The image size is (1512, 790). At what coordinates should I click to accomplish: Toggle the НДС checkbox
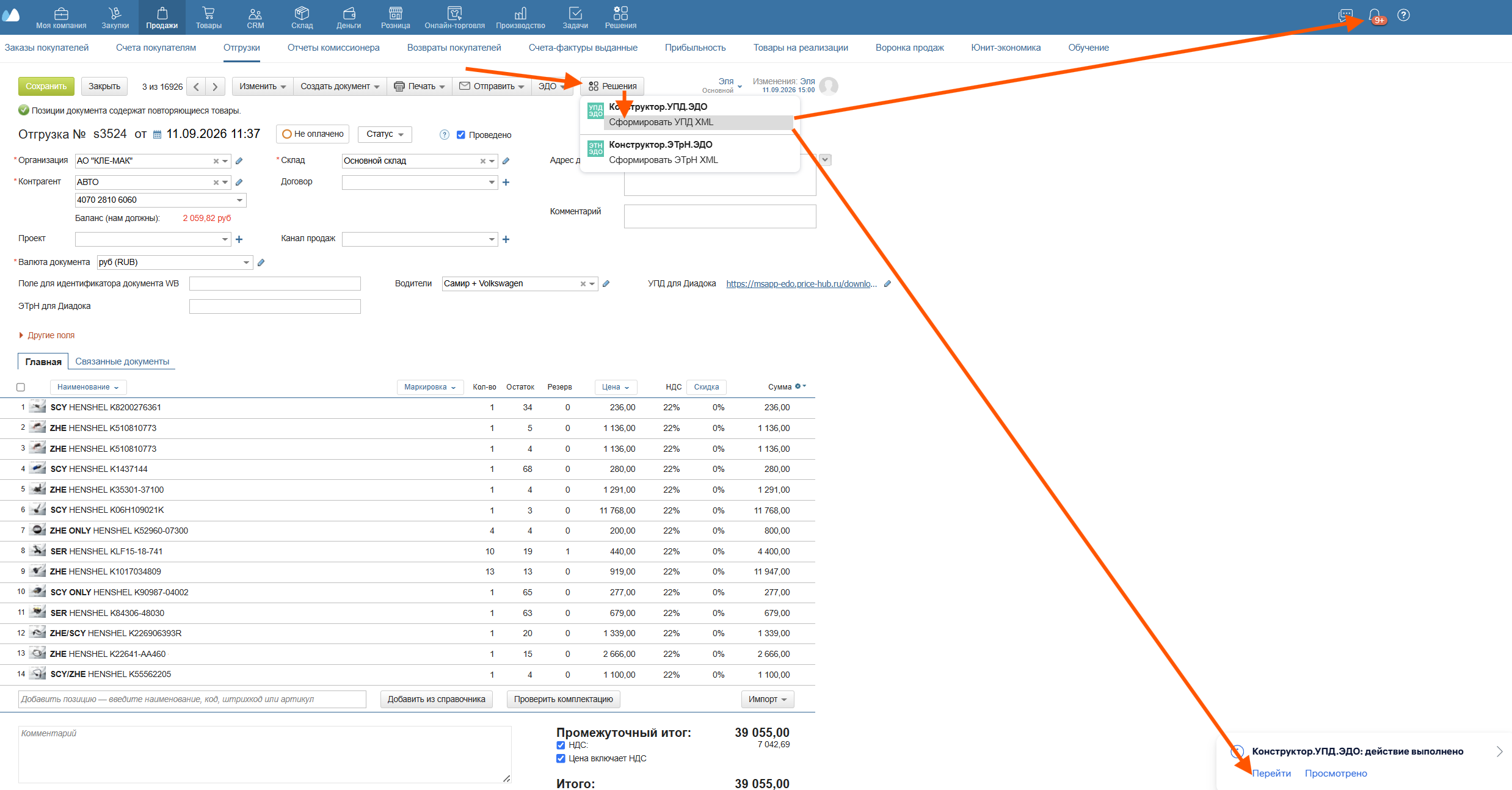point(561,745)
